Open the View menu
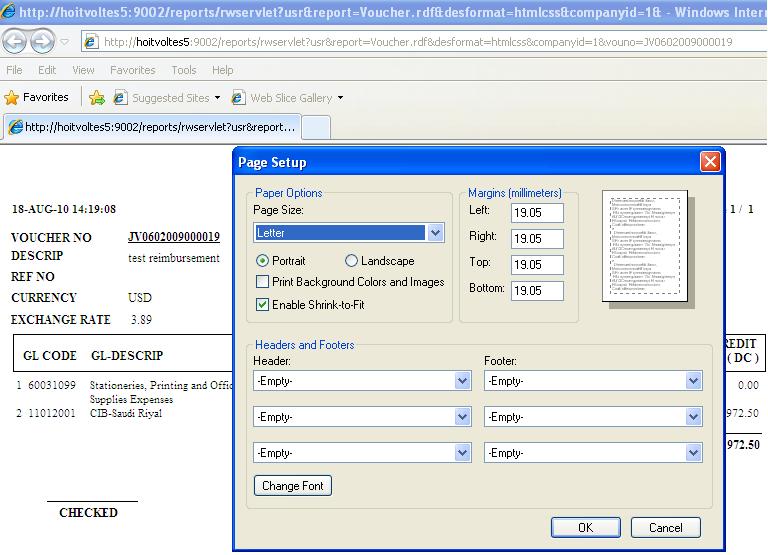The height and width of the screenshot is (555, 768). pyautogui.click(x=84, y=70)
